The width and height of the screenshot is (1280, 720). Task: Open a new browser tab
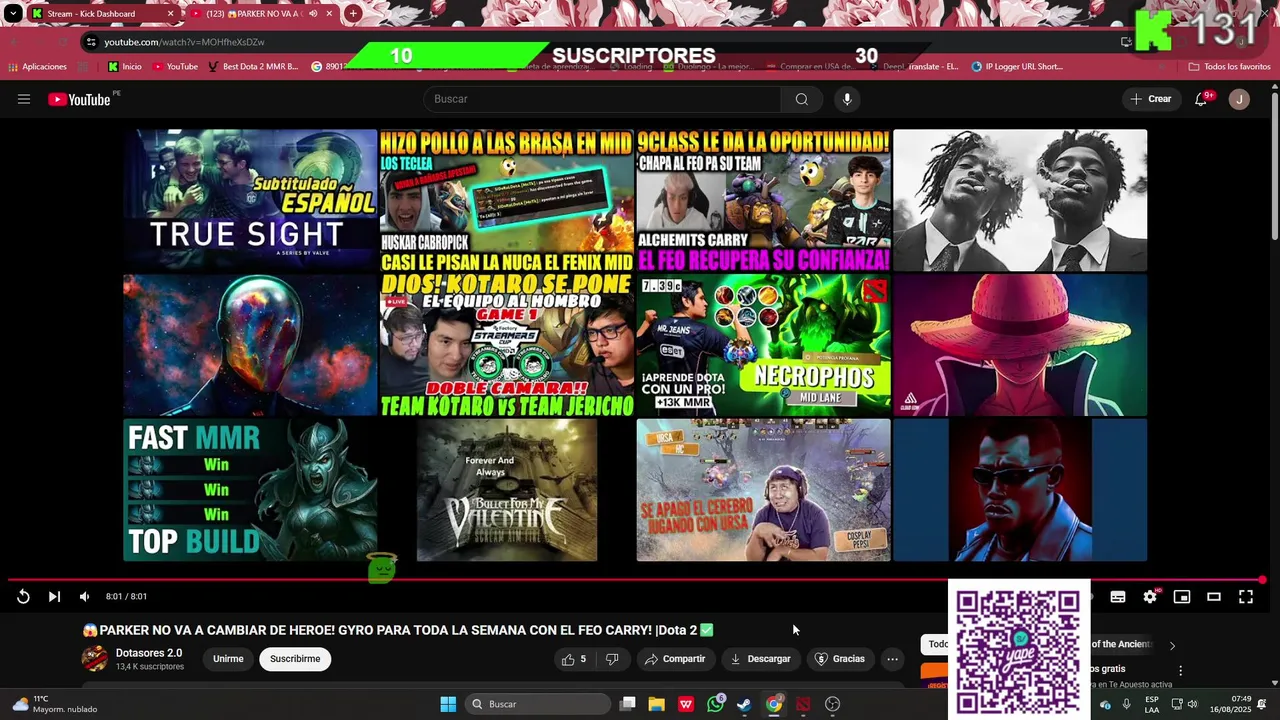(353, 14)
